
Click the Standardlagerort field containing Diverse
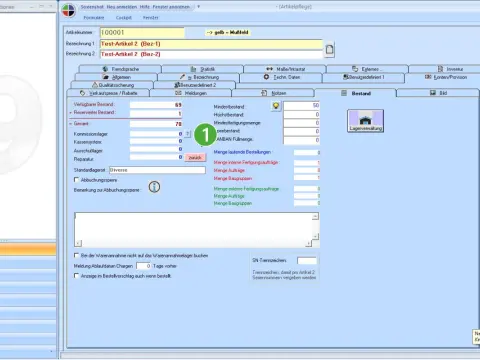point(157,170)
